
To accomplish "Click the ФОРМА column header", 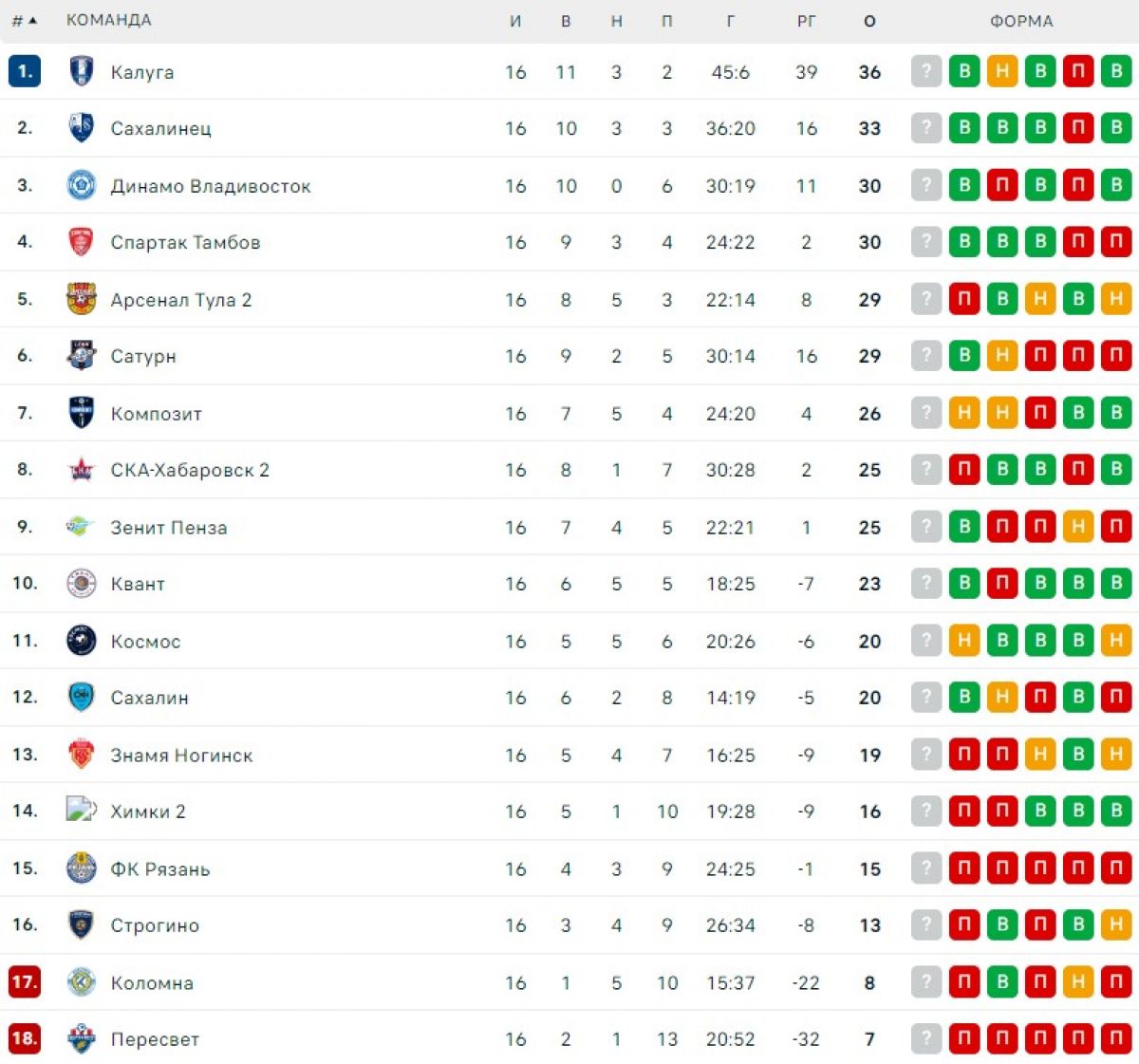I will 1021,21.
